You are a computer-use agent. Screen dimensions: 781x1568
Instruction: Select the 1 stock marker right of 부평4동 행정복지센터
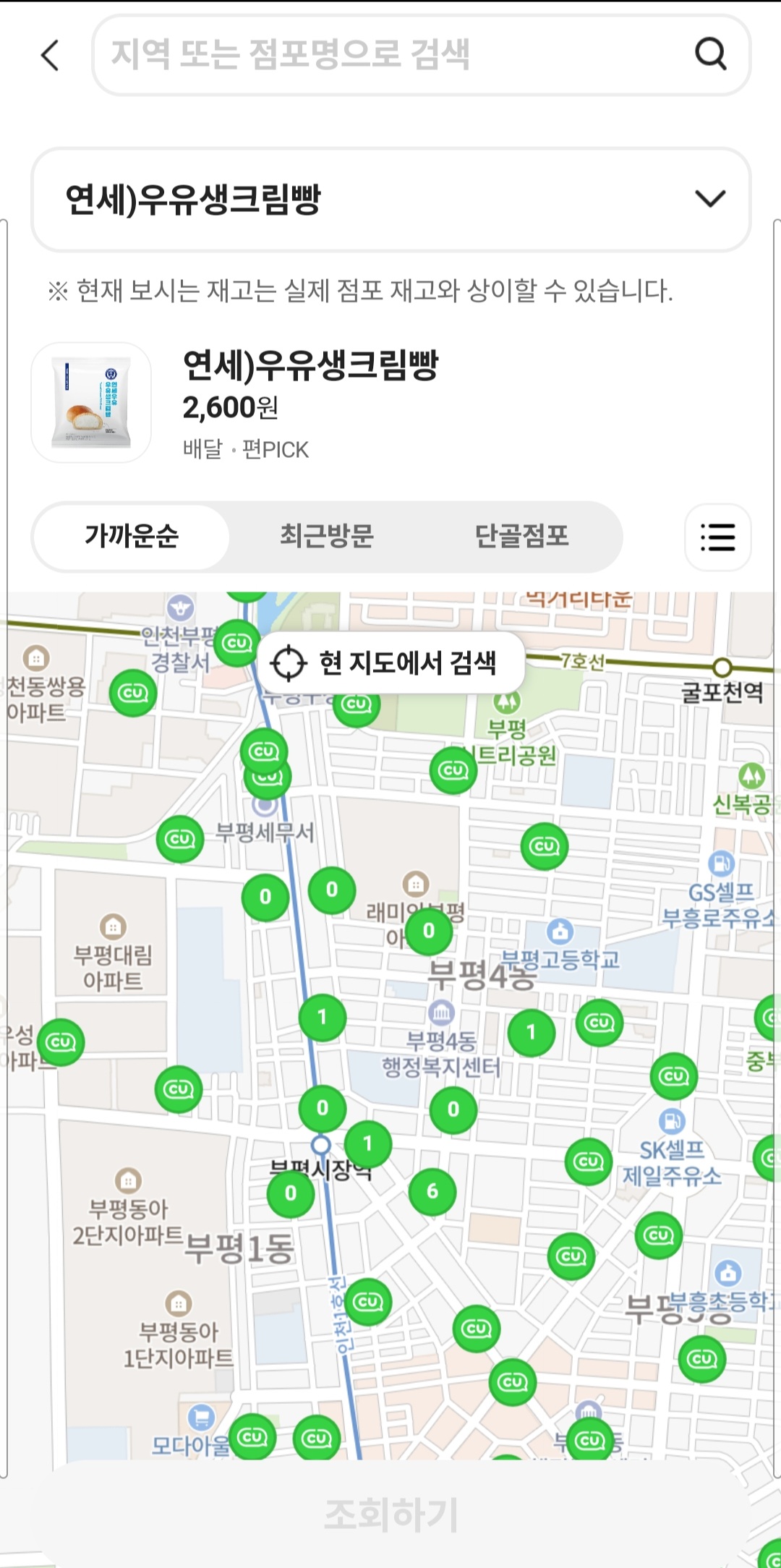coord(532,1033)
